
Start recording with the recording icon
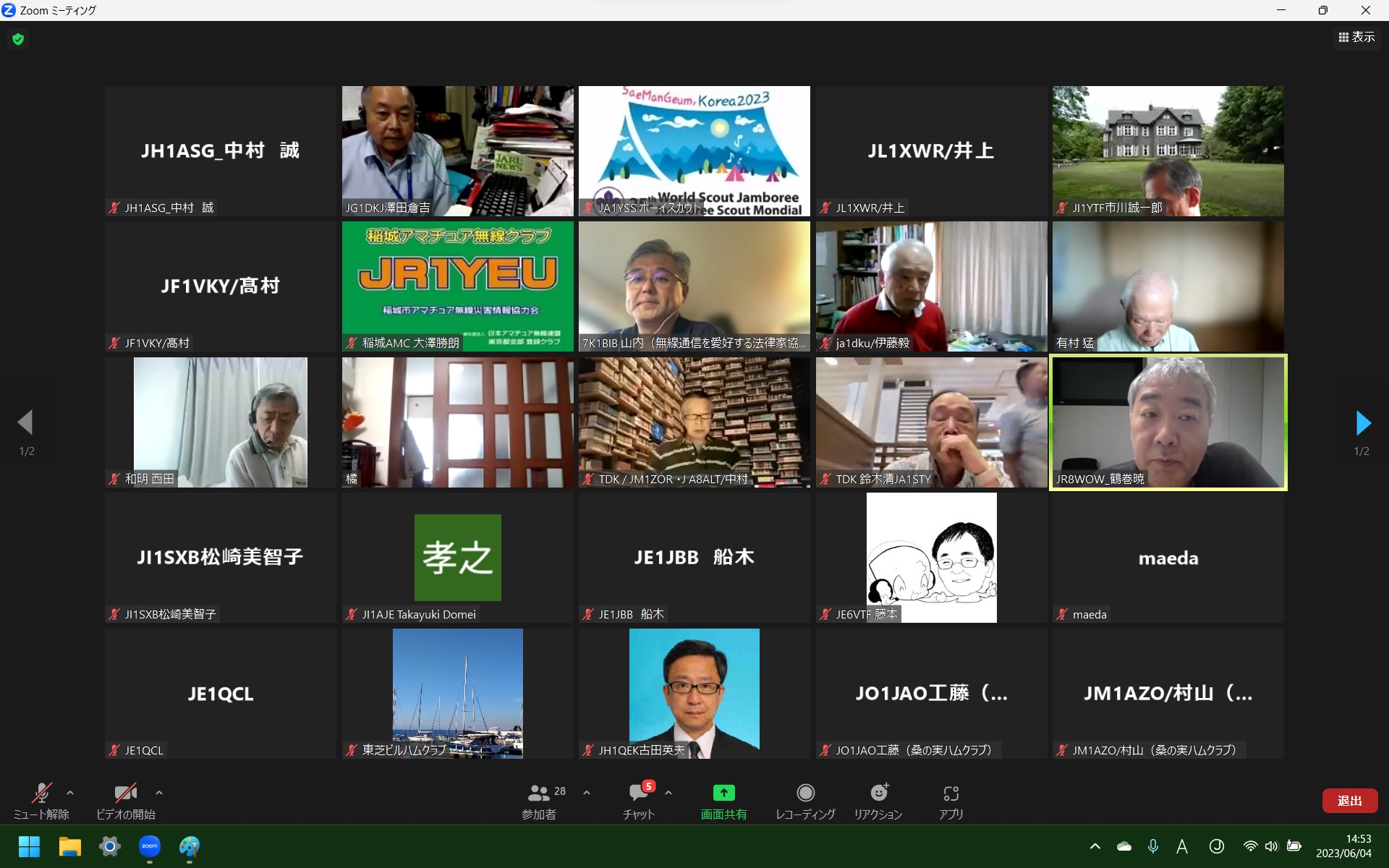click(x=805, y=793)
